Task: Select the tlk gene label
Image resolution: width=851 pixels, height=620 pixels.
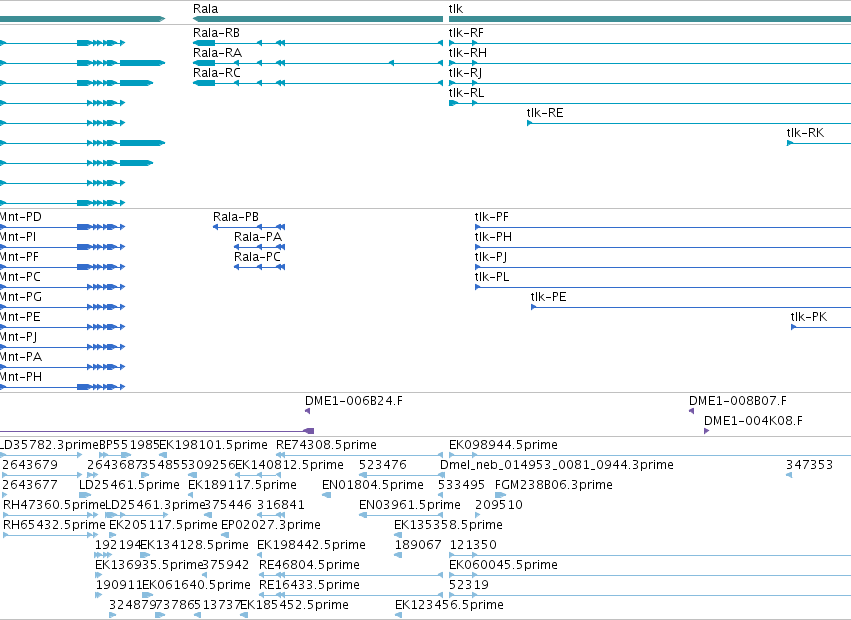Action: 456,9
